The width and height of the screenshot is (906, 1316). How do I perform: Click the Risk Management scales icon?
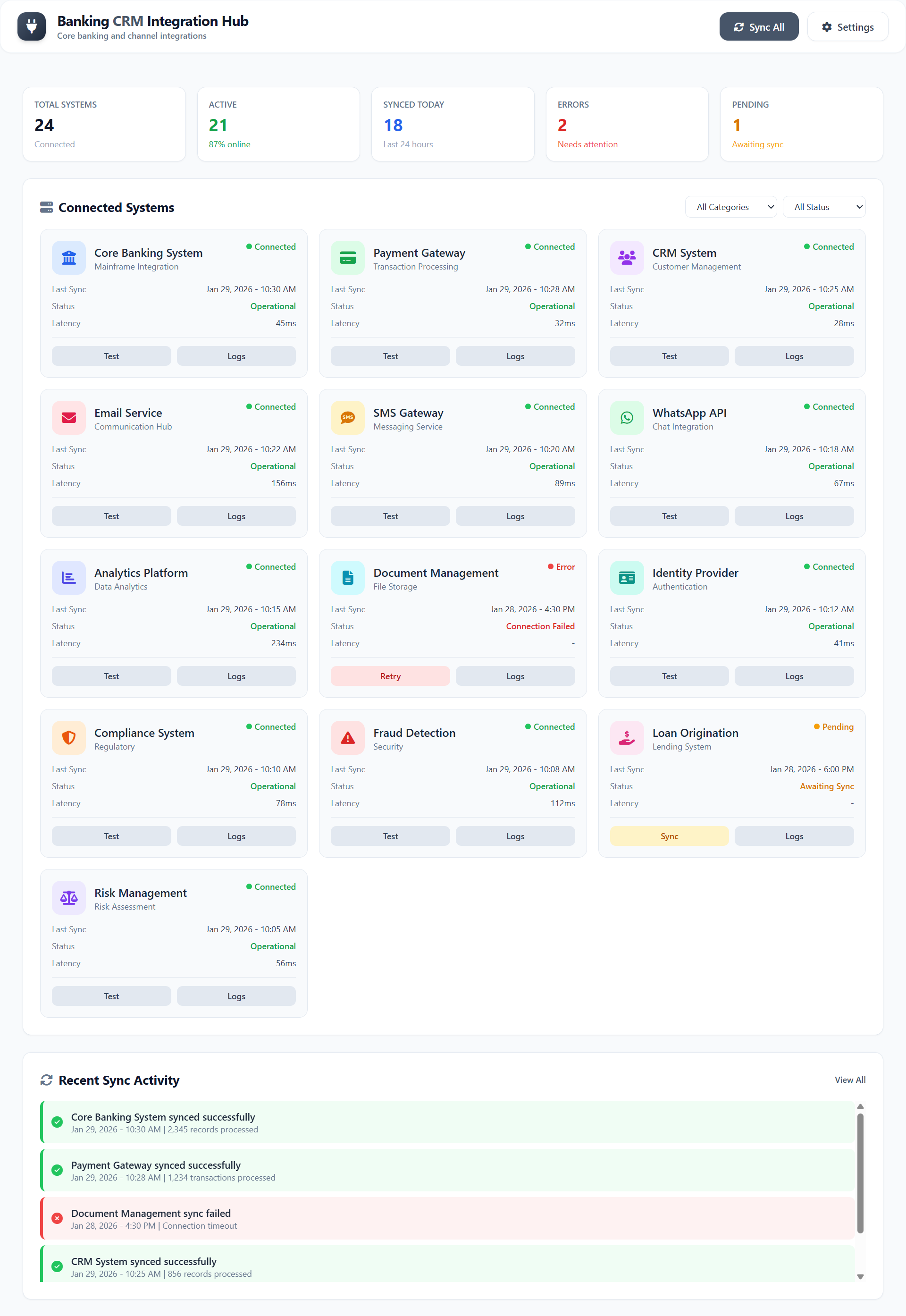tap(68, 898)
